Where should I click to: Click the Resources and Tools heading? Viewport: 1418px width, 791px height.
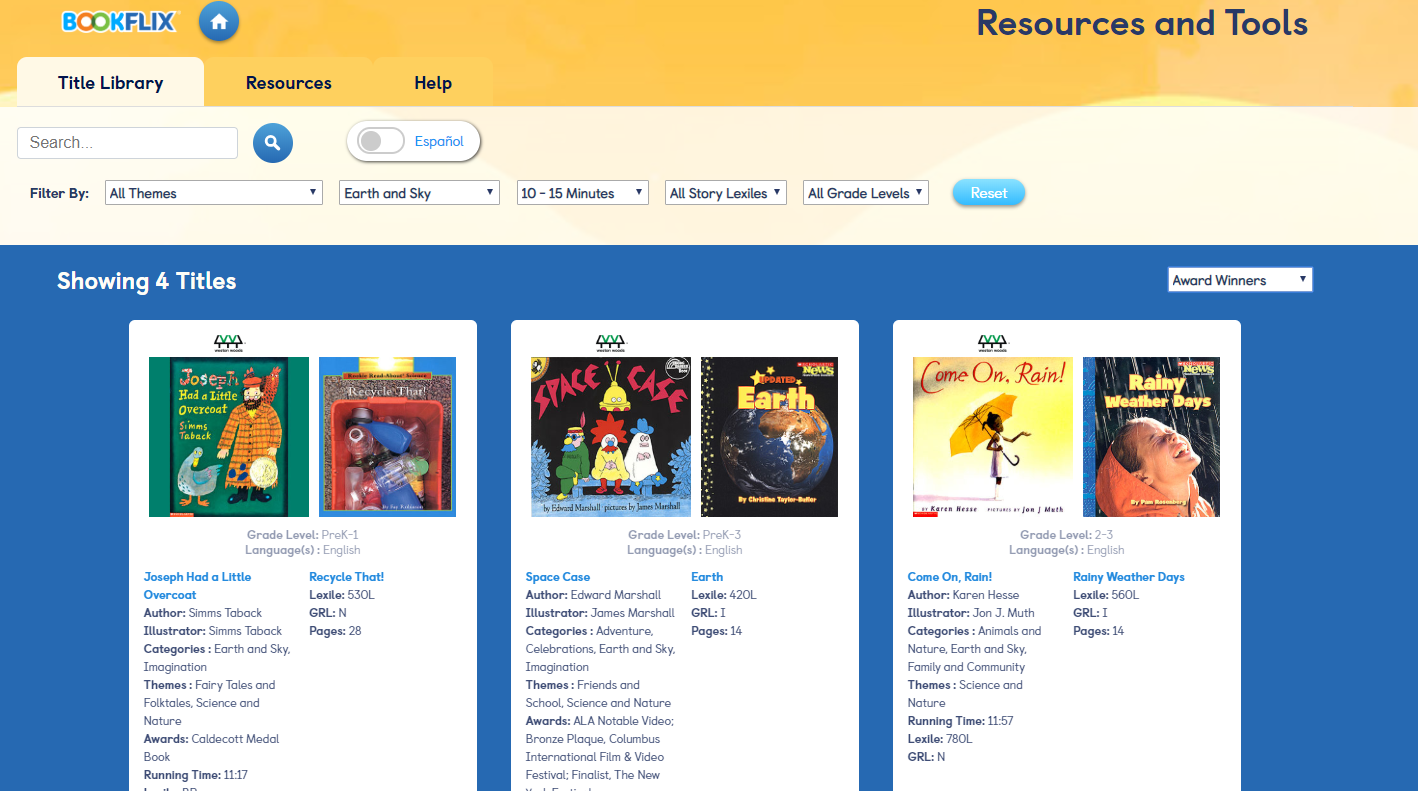(1142, 23)
